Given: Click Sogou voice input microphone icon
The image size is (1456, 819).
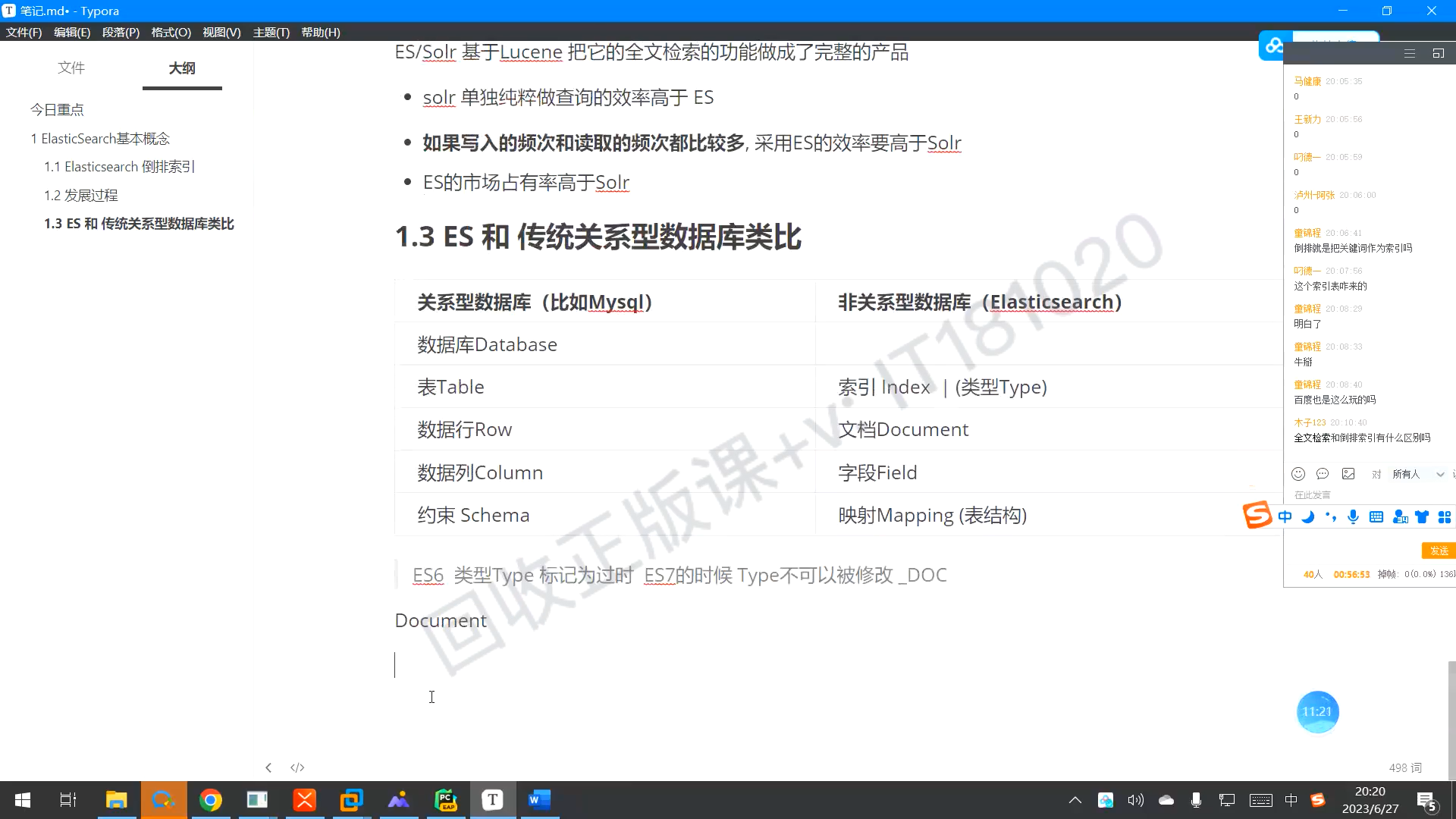Looking at the screenshot, I should click(x=1353, y=517).
